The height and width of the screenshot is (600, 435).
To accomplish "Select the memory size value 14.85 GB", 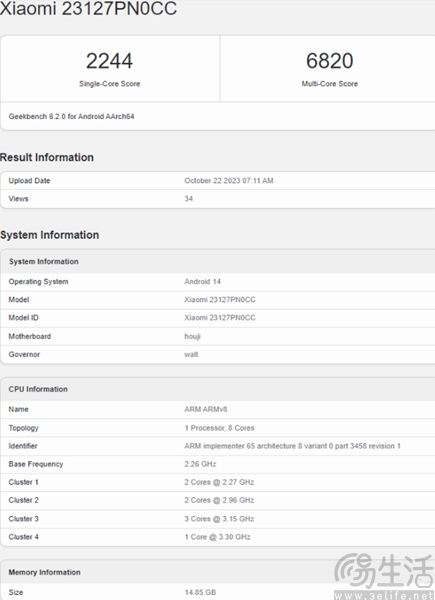I will pyautogui.click(x=200, y=592).
